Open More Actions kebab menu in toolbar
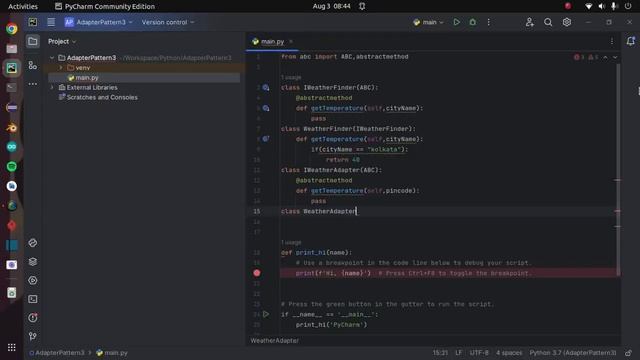This screenshot has height=360, width=640. (x=489, y=22)
